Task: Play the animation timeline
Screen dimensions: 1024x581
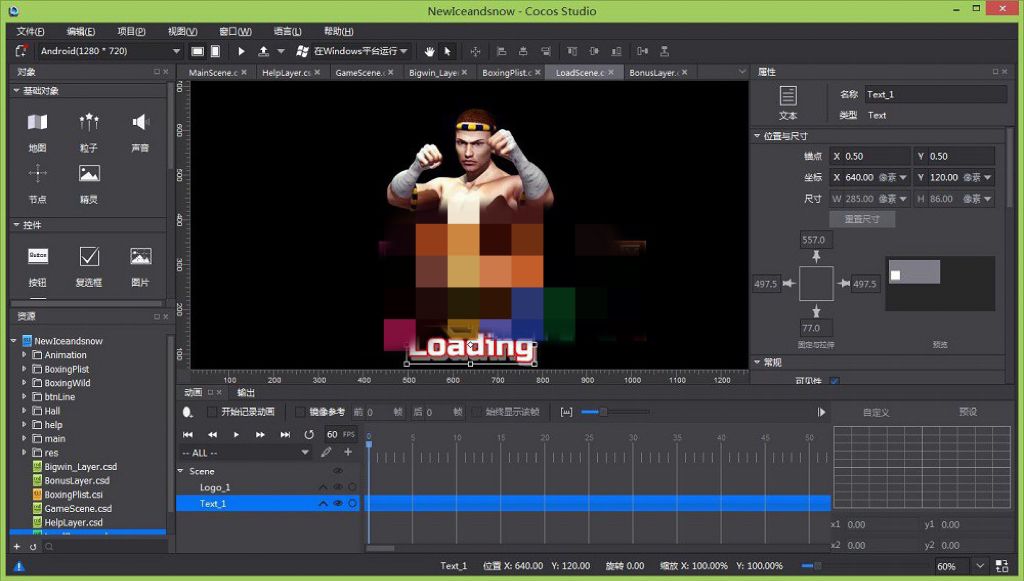Action: coord(236,434)
